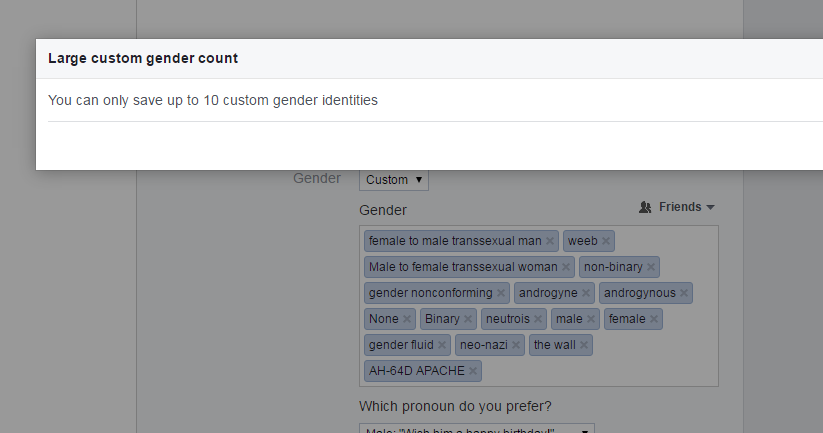Click the Gender label above tag box
Viewport: 823px width, 433px height.
coord(383,210)
